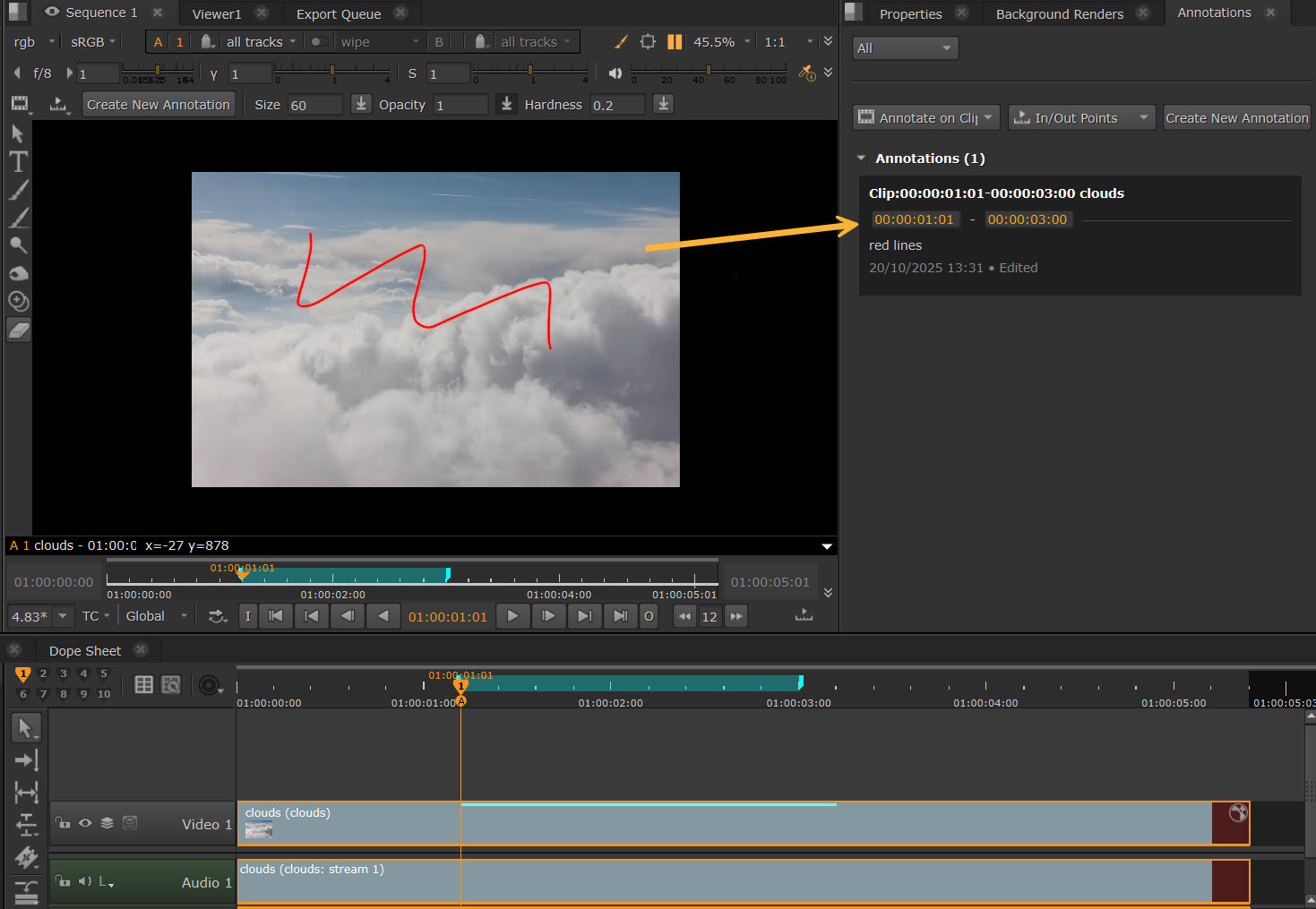Switch to the Properties tab
The width and height of the screenshot is (1316, 909).
click(910, 13)
